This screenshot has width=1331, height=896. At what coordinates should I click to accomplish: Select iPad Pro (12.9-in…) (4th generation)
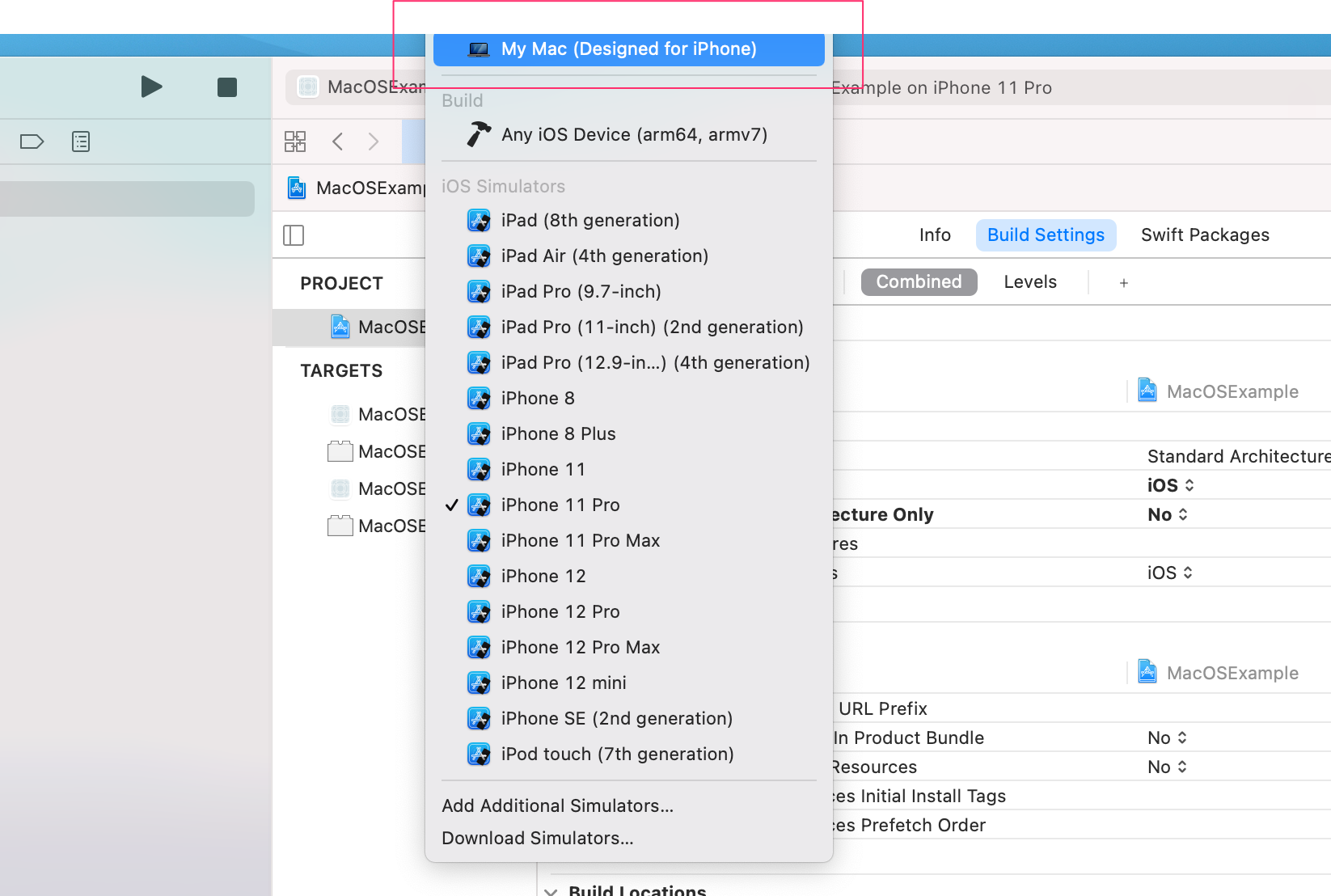click(629, 362)
